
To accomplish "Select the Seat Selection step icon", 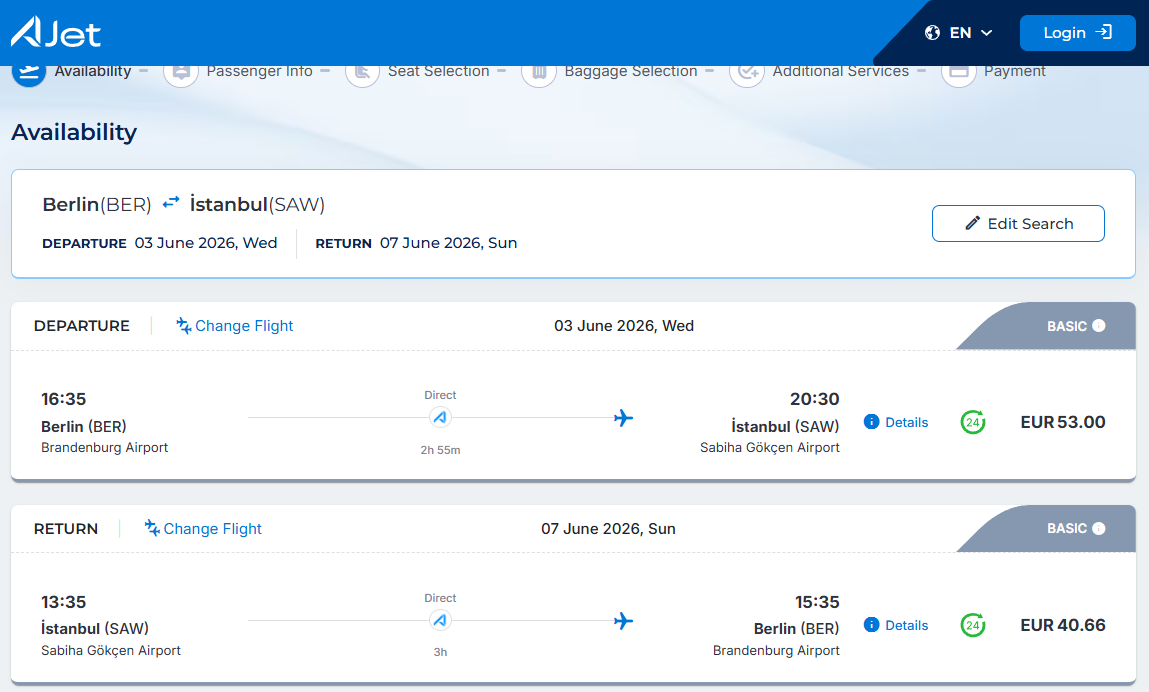I will pyautogui.click(x=362, y=73).
